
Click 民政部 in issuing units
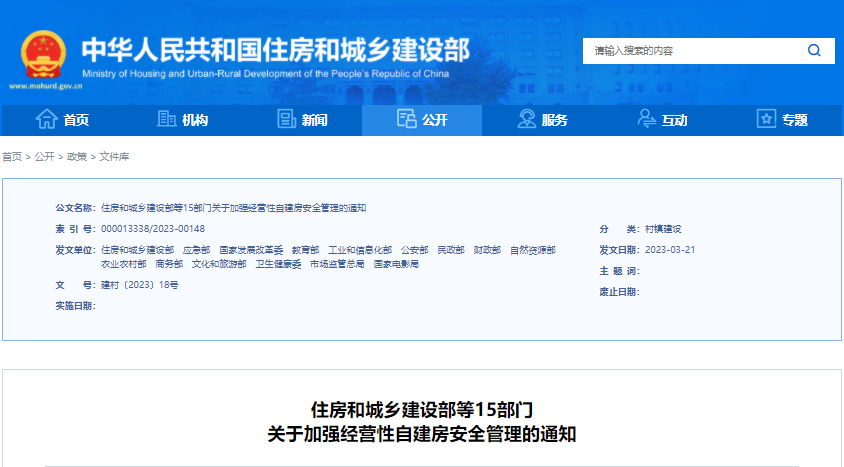click(x=451, y=250)
